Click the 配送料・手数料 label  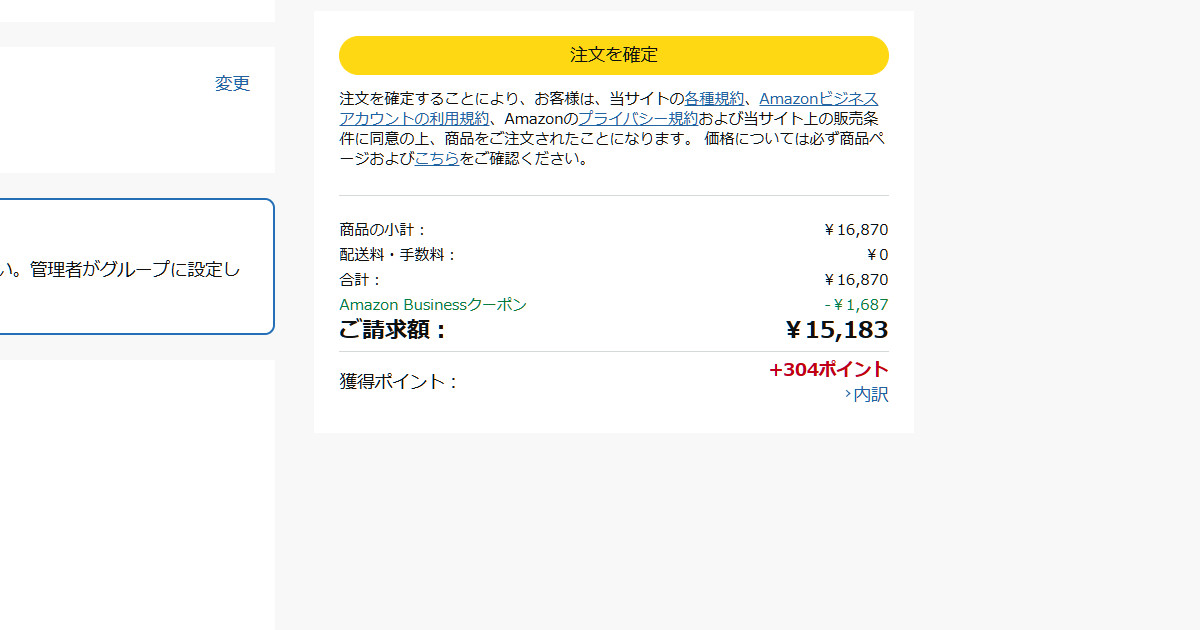click(x=398, y=255)
